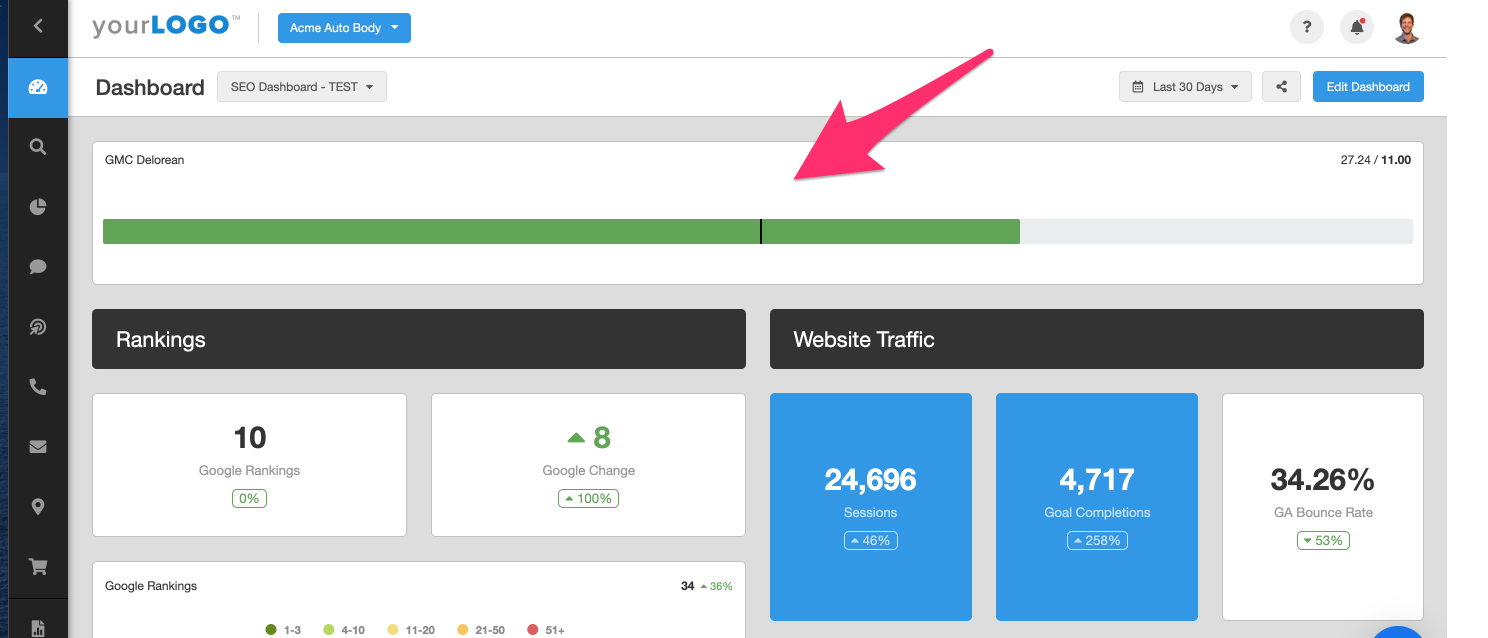Click the 100% badge under Google Change

[589, 498]
